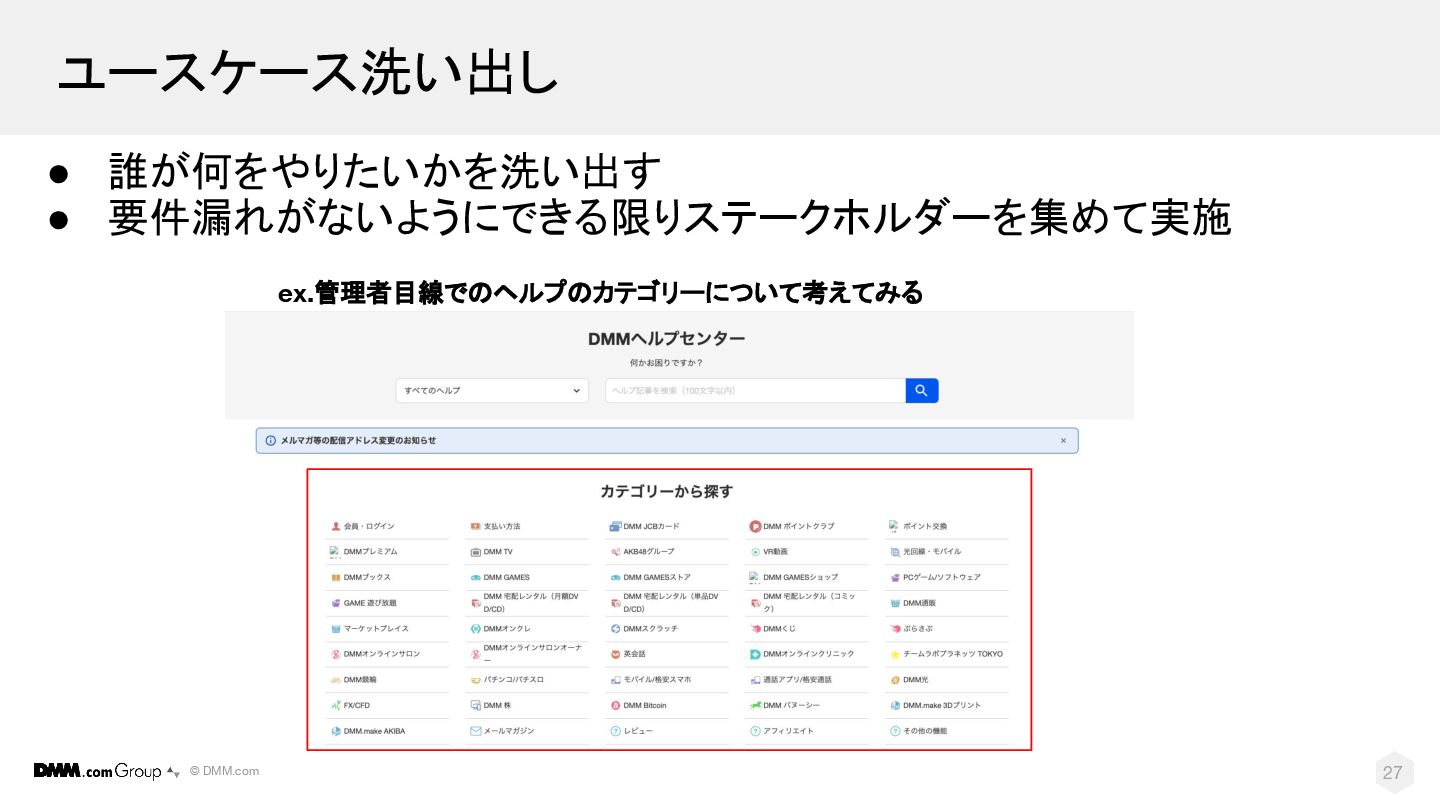
Task: Click the DMM GAMESストア controller icon
Action: tap(616, 577)
